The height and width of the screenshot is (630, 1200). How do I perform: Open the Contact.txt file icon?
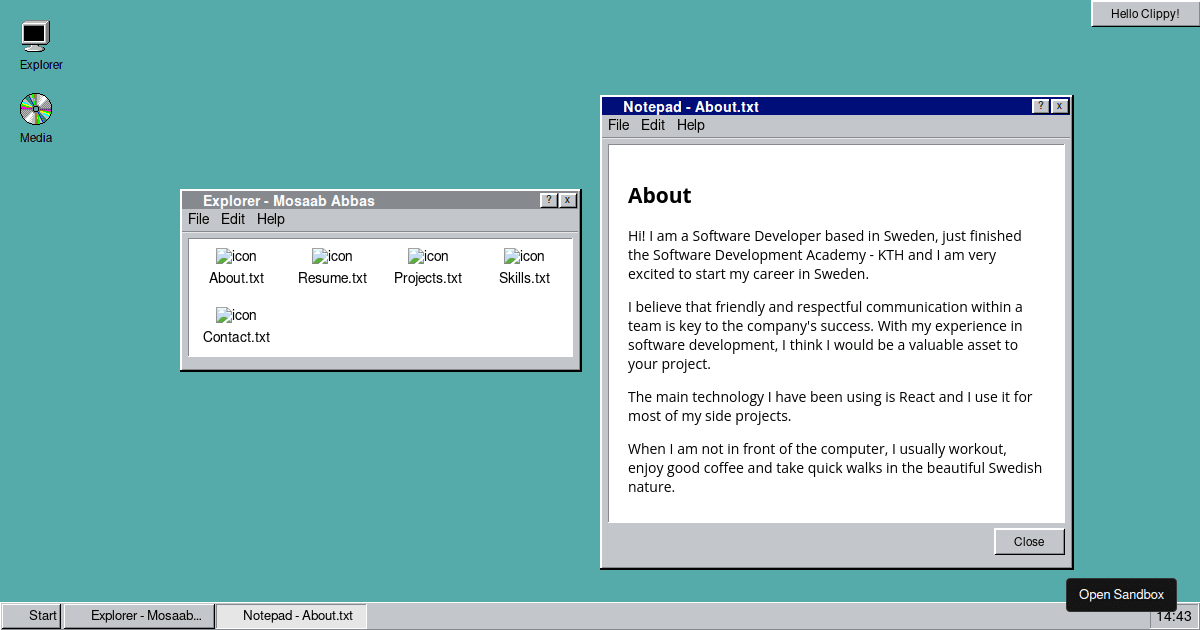[x=236, y=326]
